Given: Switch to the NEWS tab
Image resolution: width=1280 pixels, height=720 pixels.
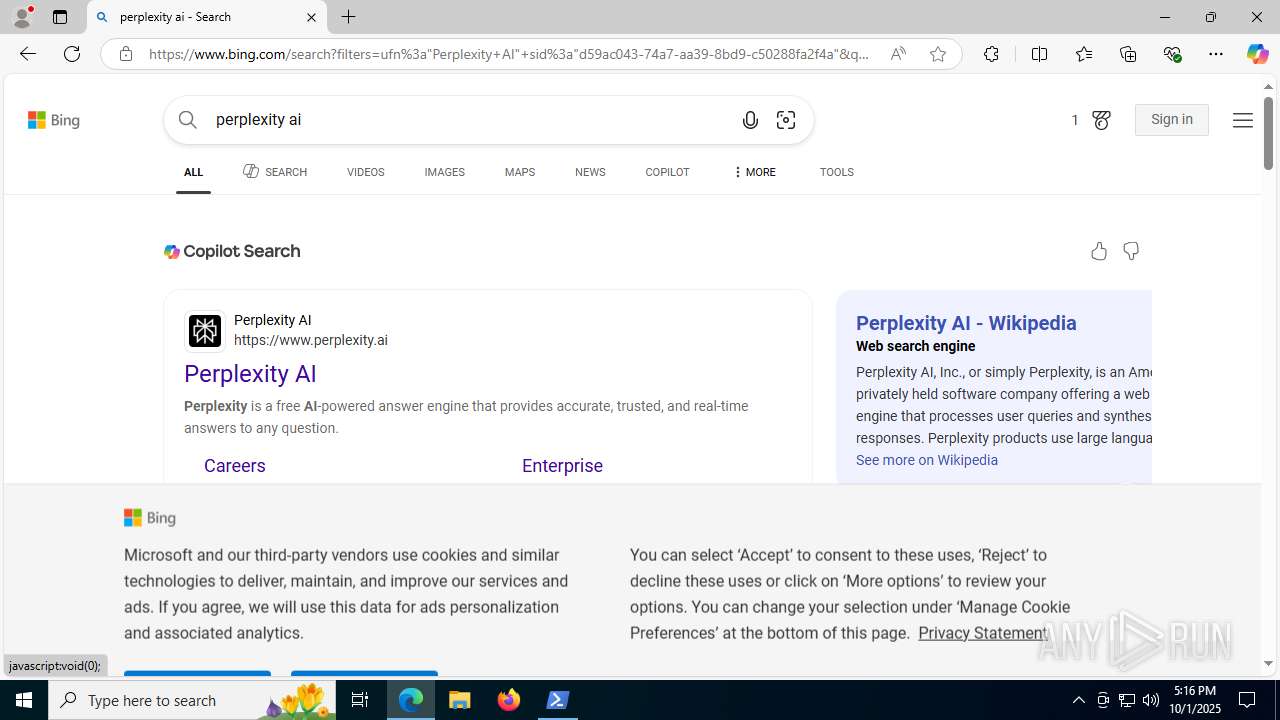Looking at the screenshot, I should tap(590, 172).
